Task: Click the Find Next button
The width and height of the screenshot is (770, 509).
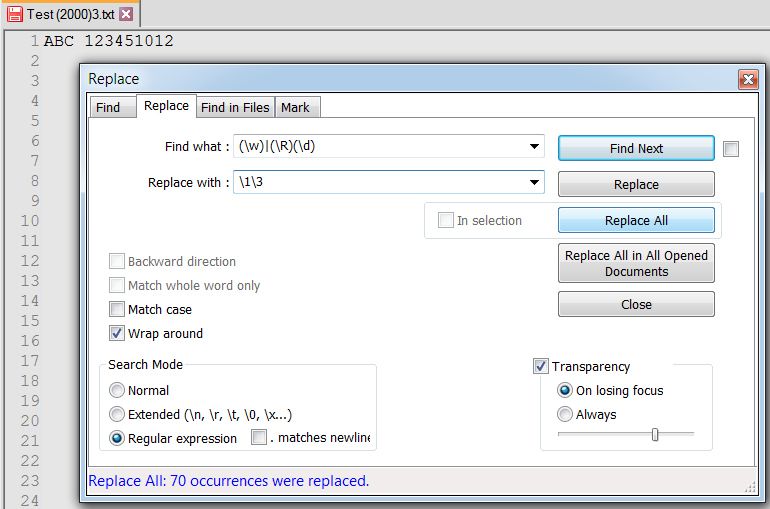Action: click(x=636, y=148)
